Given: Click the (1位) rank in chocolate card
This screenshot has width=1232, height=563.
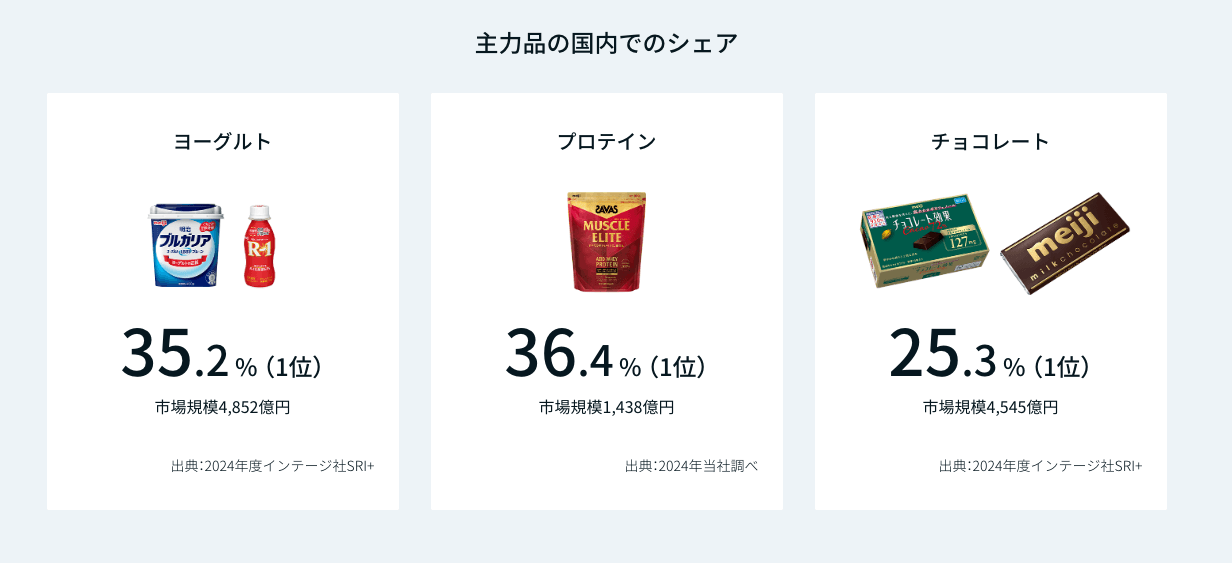Looking at the screenshot, I should [x=1062, y=367].
